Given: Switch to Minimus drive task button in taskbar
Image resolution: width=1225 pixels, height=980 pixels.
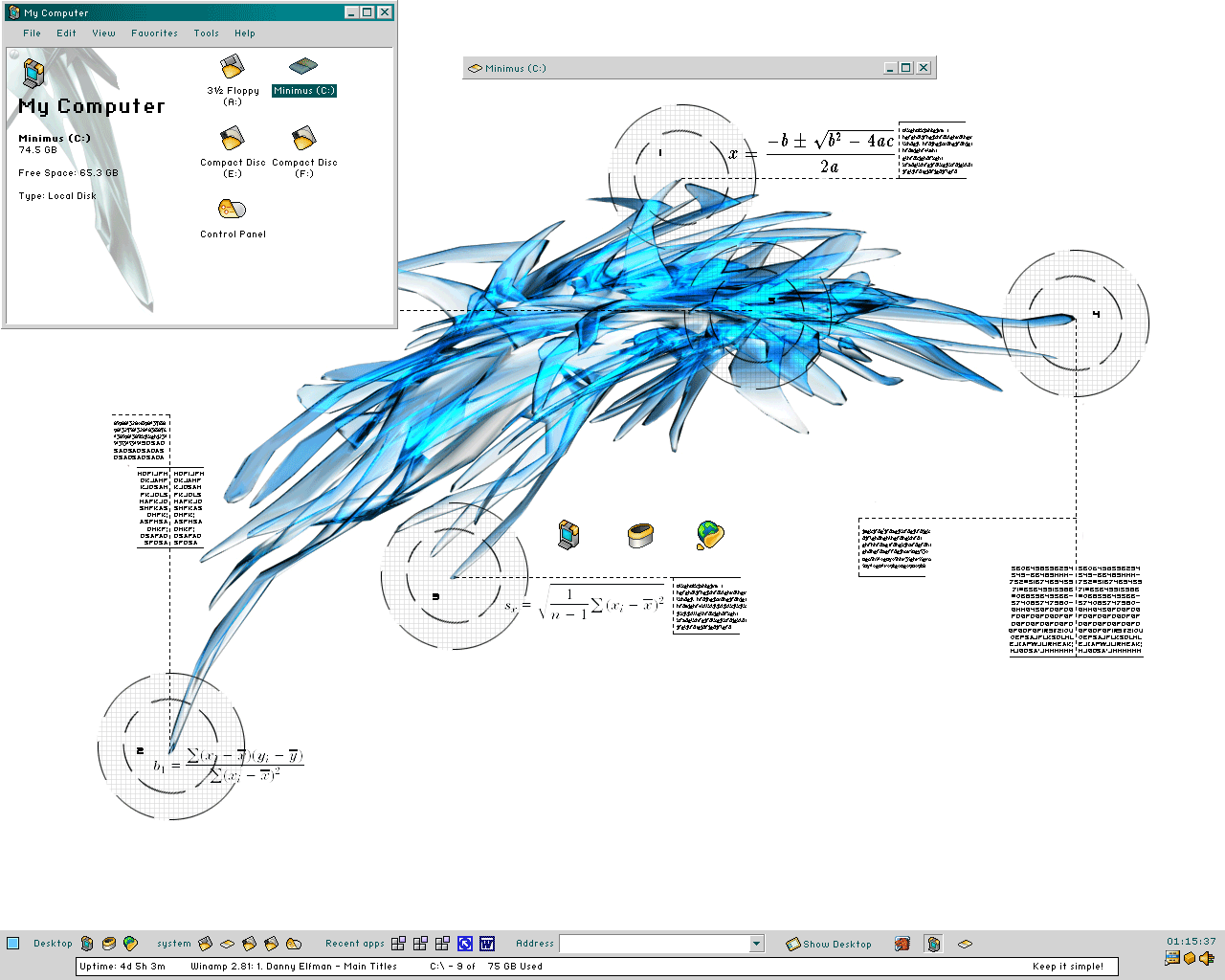Looking at the screenshot, I should pos(965,944).
